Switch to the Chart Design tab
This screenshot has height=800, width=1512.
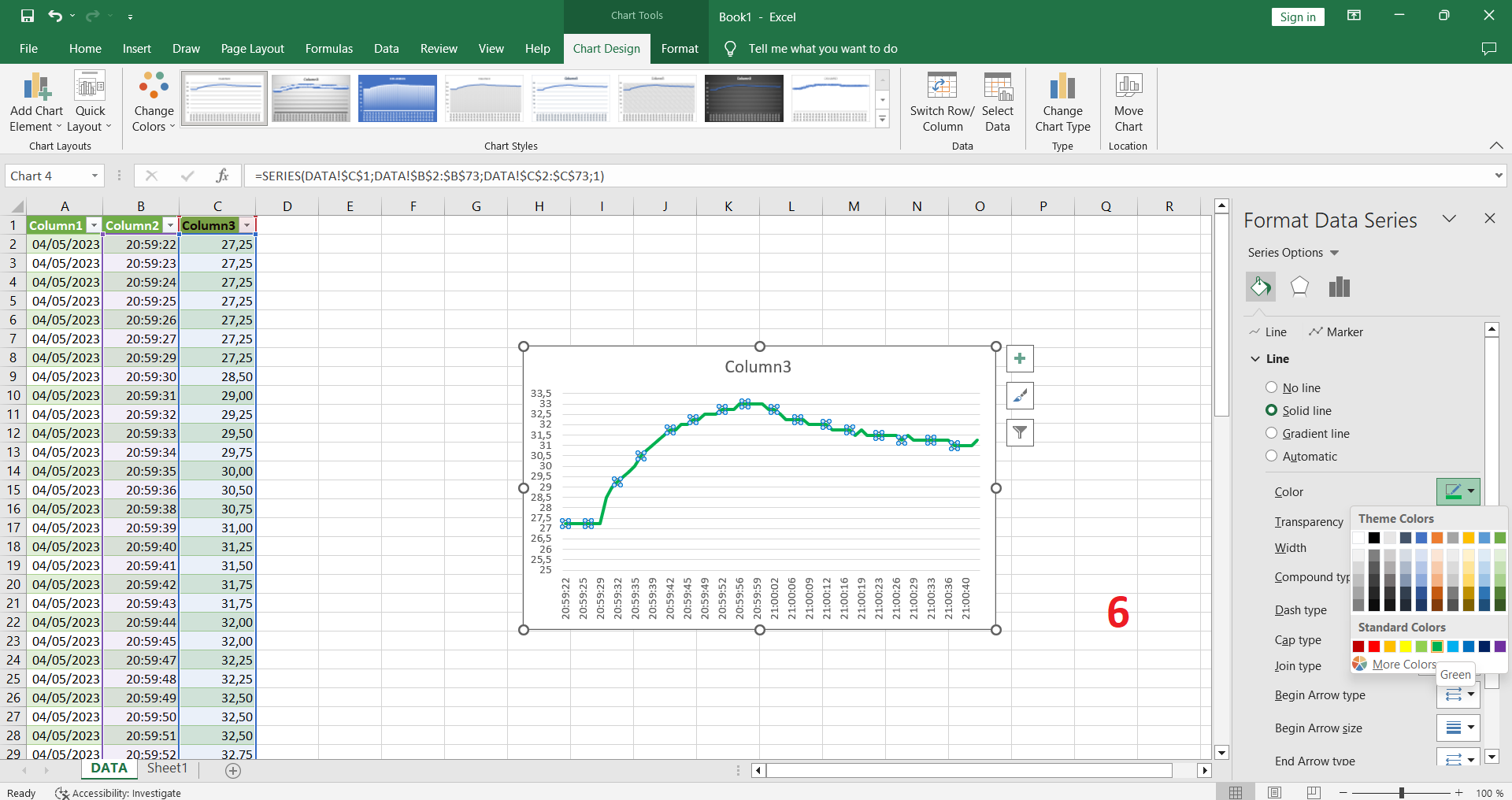point(606,48)
